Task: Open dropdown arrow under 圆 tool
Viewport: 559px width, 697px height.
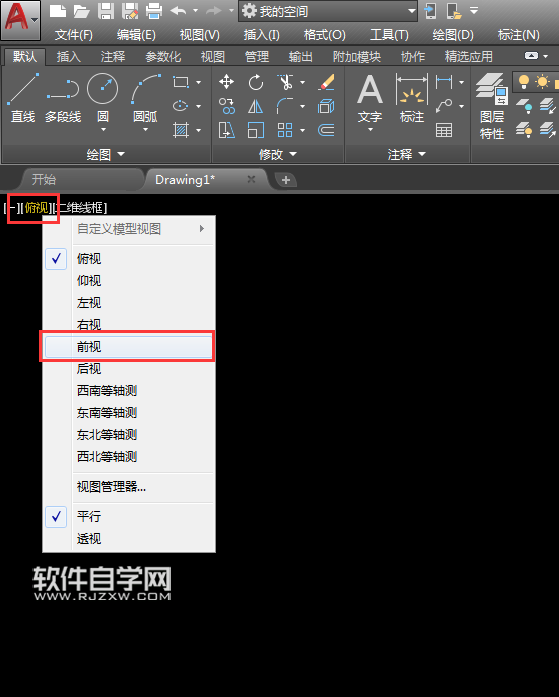Action: [x=103, y=130]
